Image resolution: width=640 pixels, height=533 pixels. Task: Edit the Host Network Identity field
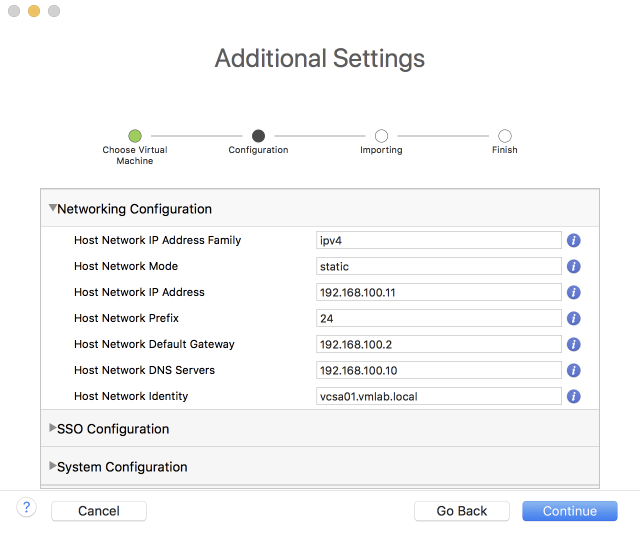tap(438, 396)
